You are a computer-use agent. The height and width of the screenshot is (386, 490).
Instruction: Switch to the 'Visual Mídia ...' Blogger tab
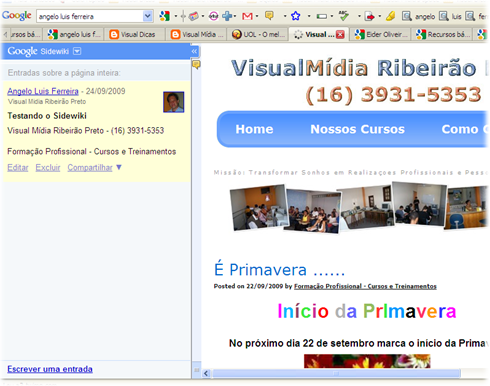[196, 34]
